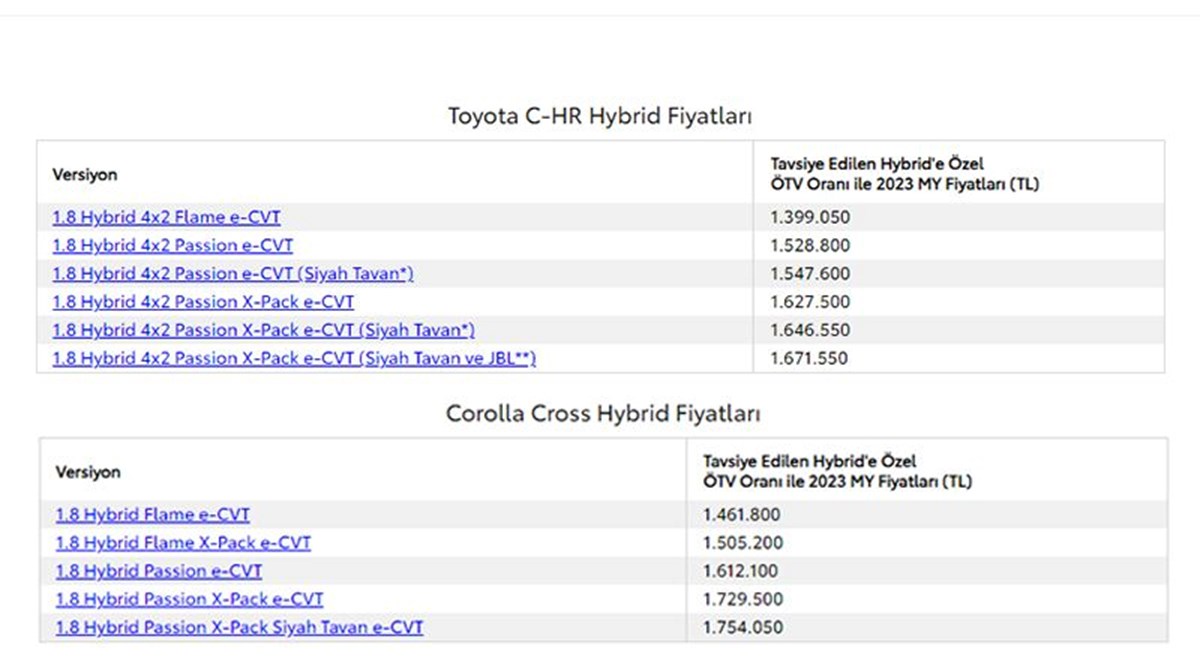The image size is (1200, 663).
Task: Open 1.8 Hybrid 4x2 Passion X-Pack e-CVT
Action: click(203, 302)
